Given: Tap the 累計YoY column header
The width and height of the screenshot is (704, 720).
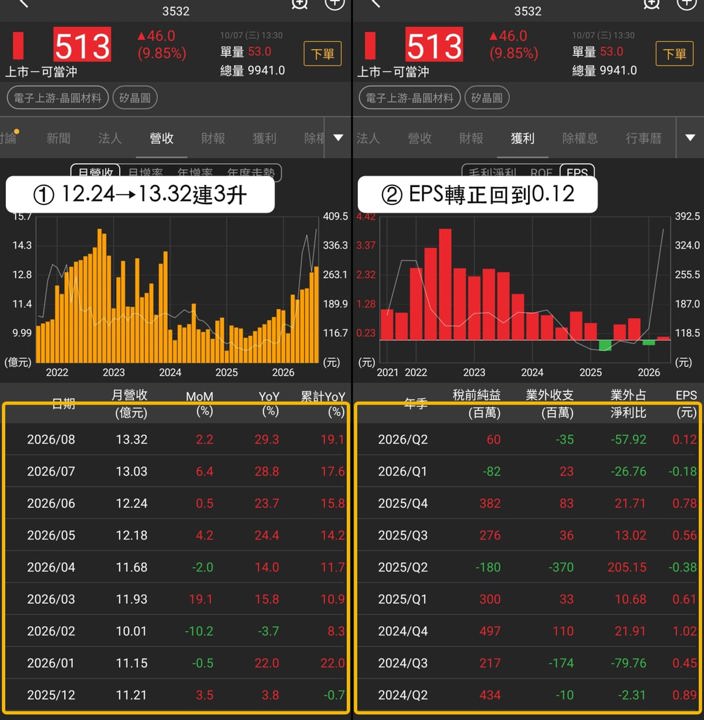Looking at the screenshot, I should [x=323, y=404].
